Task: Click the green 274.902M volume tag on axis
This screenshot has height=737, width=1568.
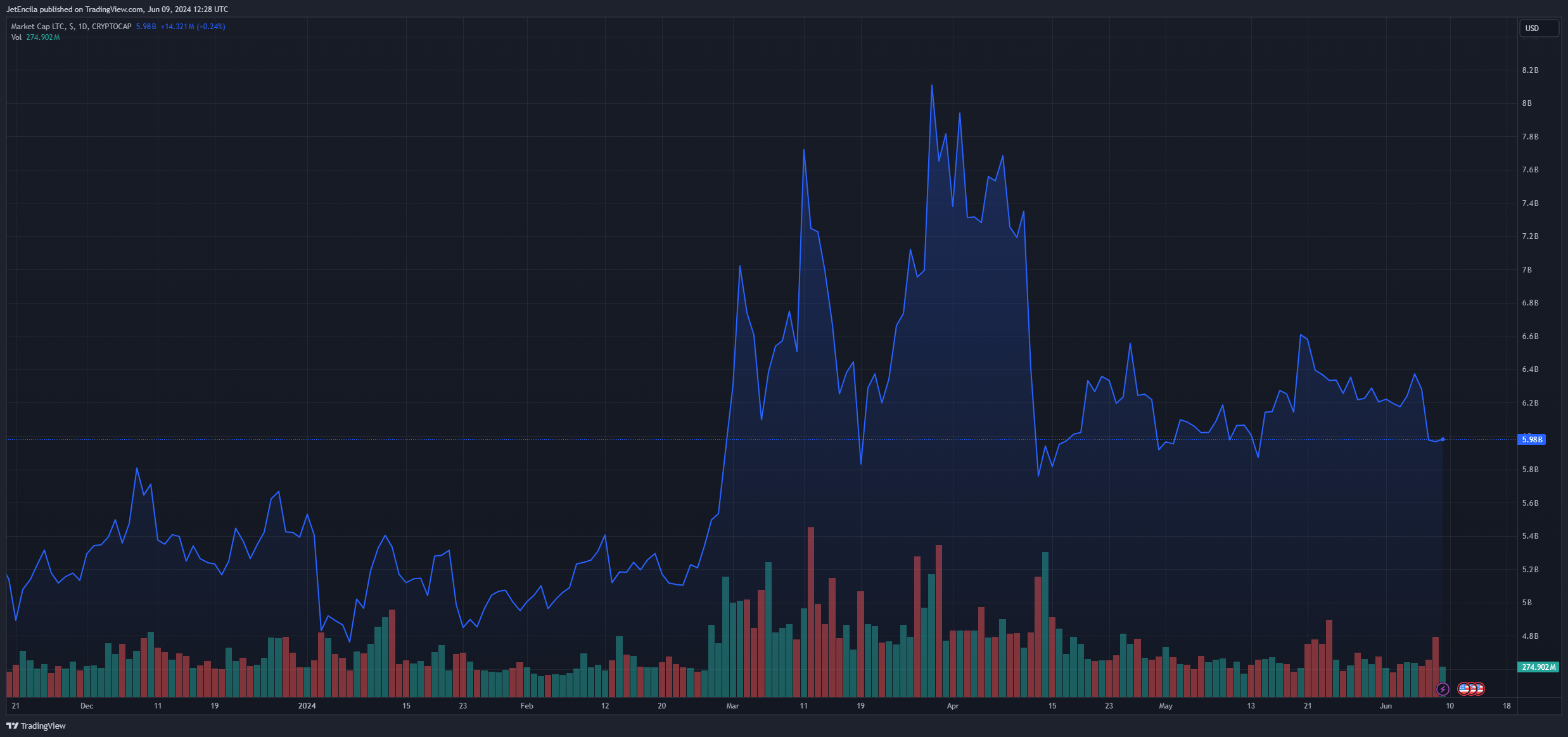Action: click(x=1539, y=667)
